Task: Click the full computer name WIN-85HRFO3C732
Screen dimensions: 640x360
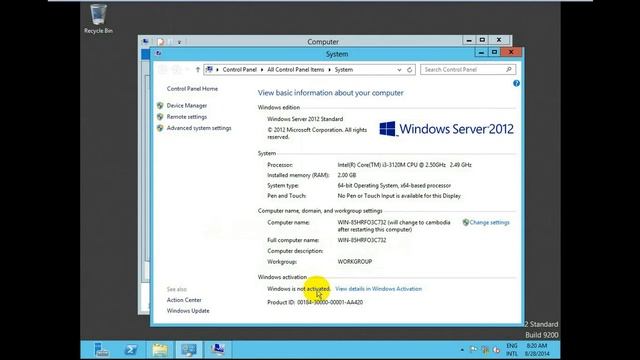Action: [362, 240]
